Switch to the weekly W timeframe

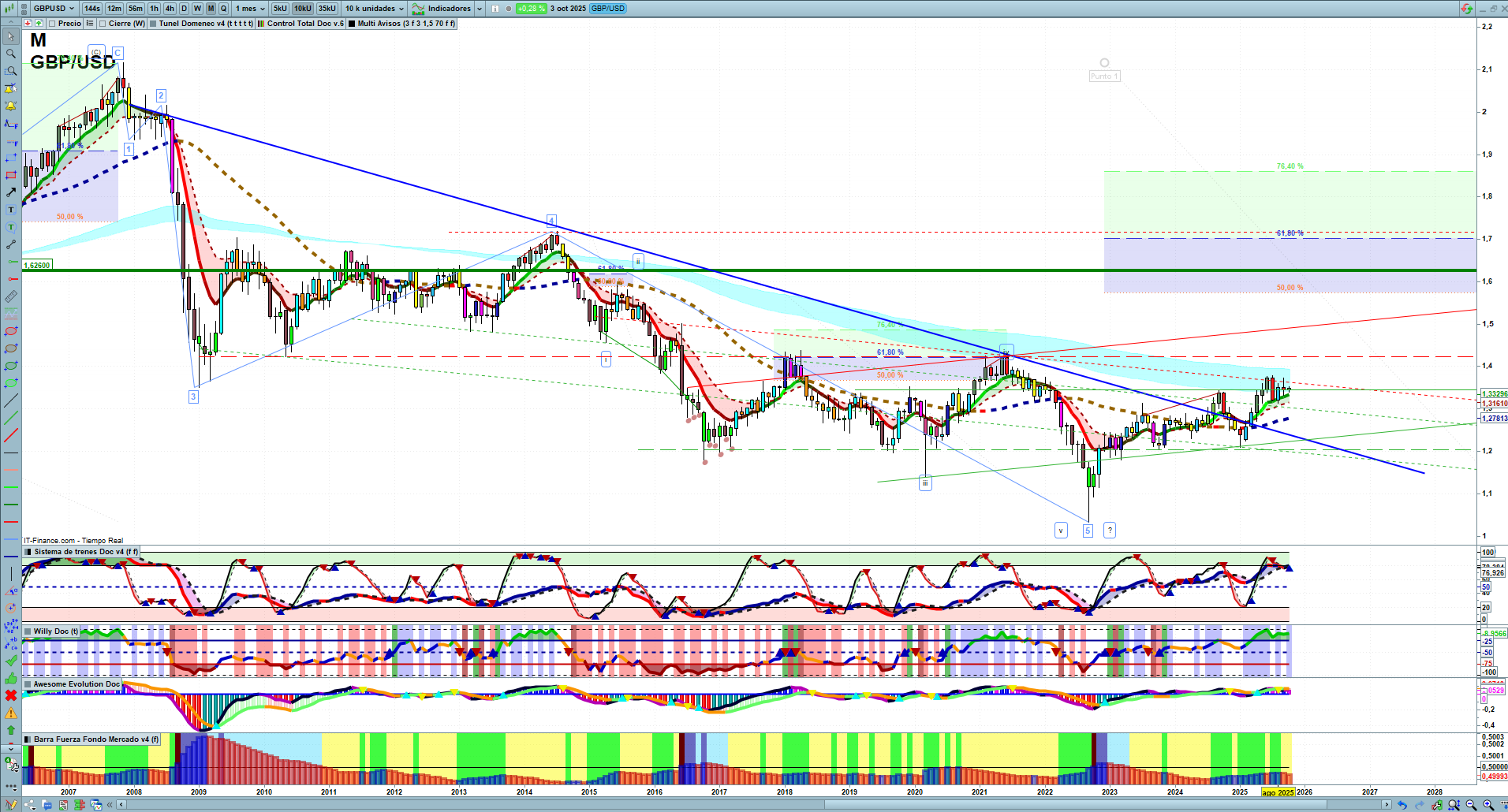197,9
